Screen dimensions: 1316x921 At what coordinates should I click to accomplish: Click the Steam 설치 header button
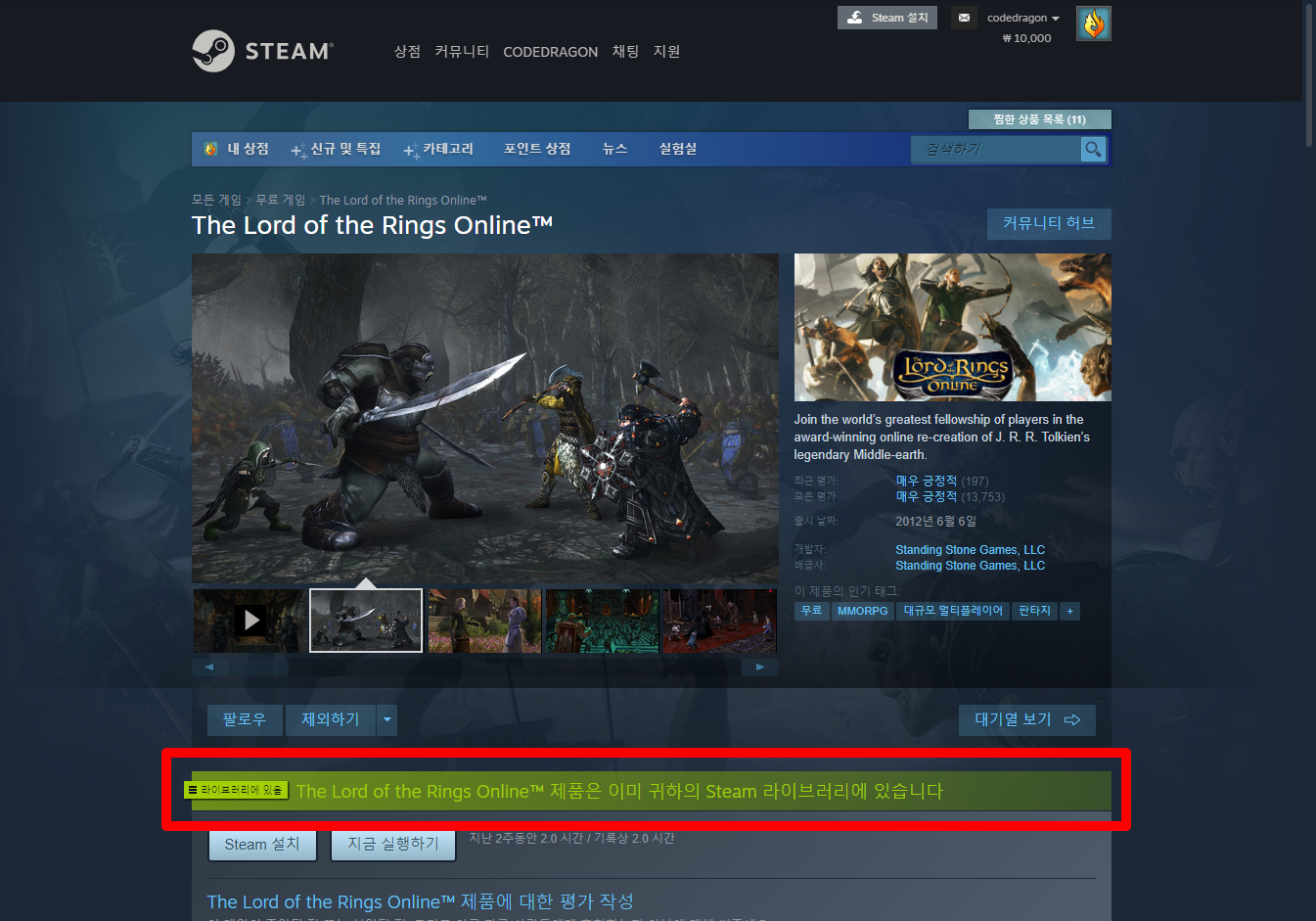click(x=887, y=18)
